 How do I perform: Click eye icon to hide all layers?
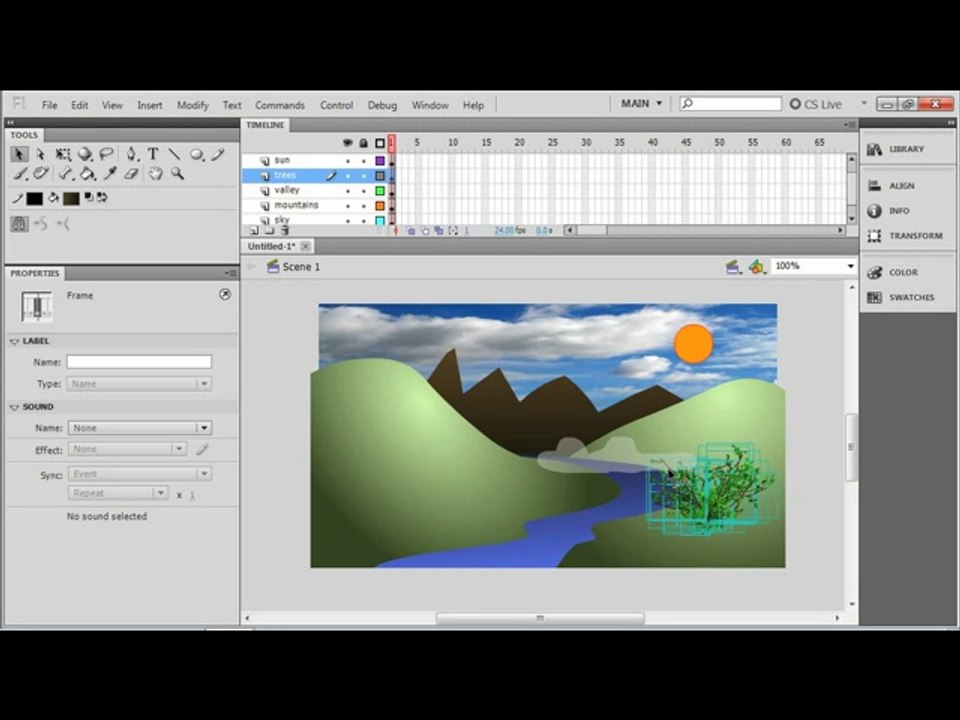(x=348, y=143)
